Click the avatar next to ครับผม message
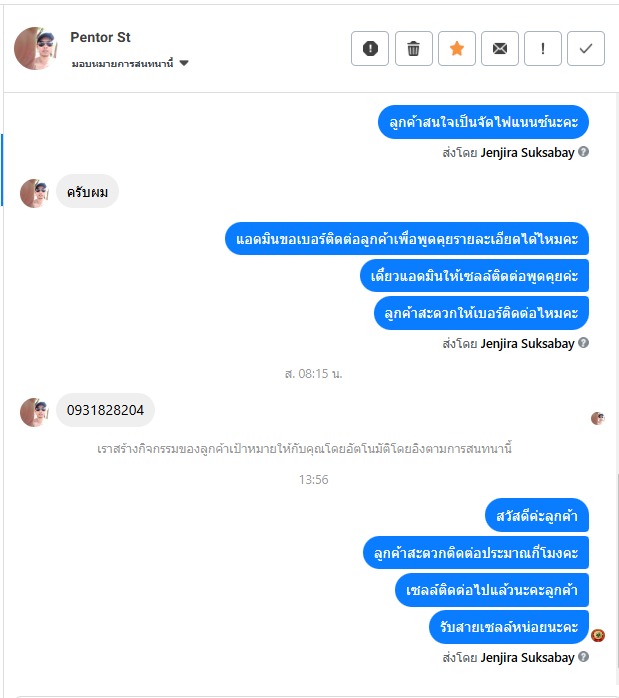Viewport: 619px width, 698px height. click(34, 193)
